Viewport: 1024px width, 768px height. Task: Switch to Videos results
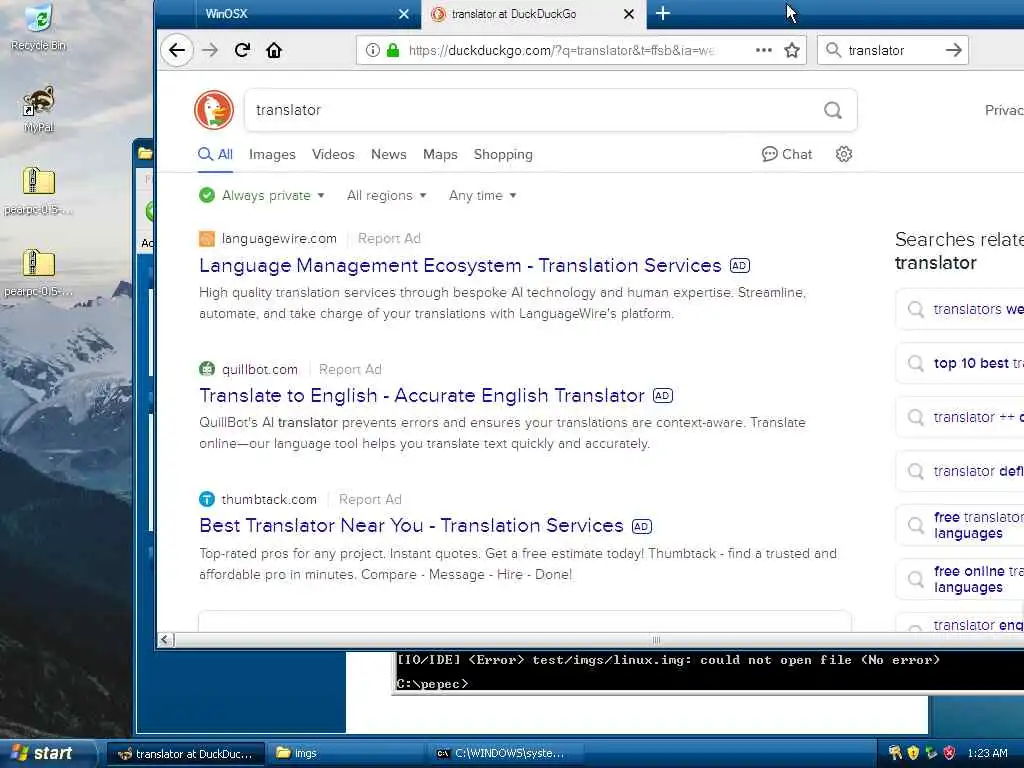333,155
